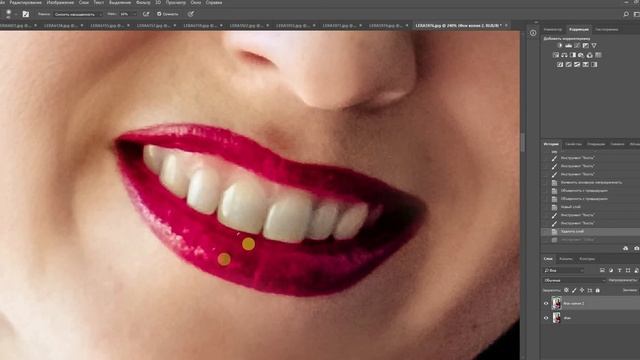The width and height of the screenshot is (640, 360).
Task: Open blend mode dropdown Обычные
Action: point(574,280)
